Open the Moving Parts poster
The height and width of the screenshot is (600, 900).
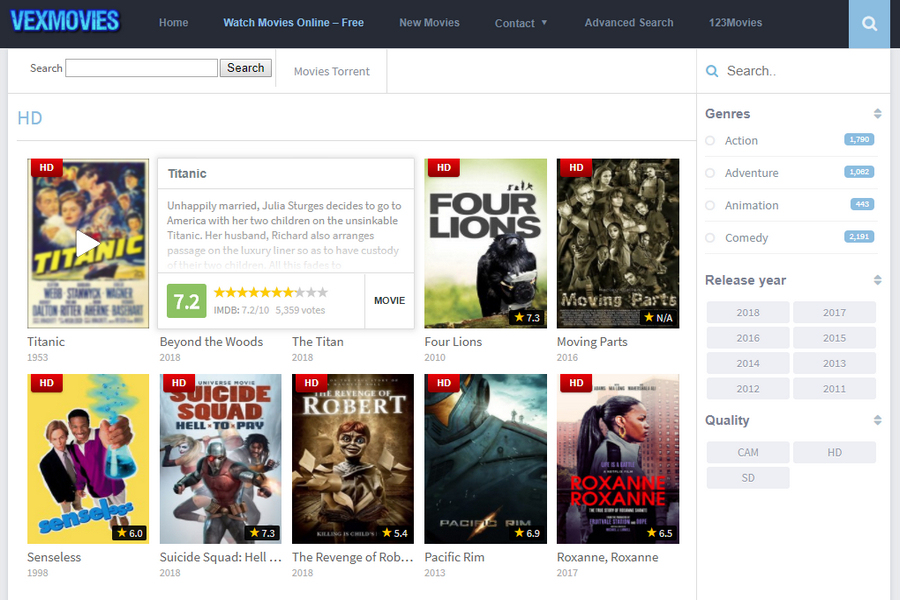pos(618,243)
